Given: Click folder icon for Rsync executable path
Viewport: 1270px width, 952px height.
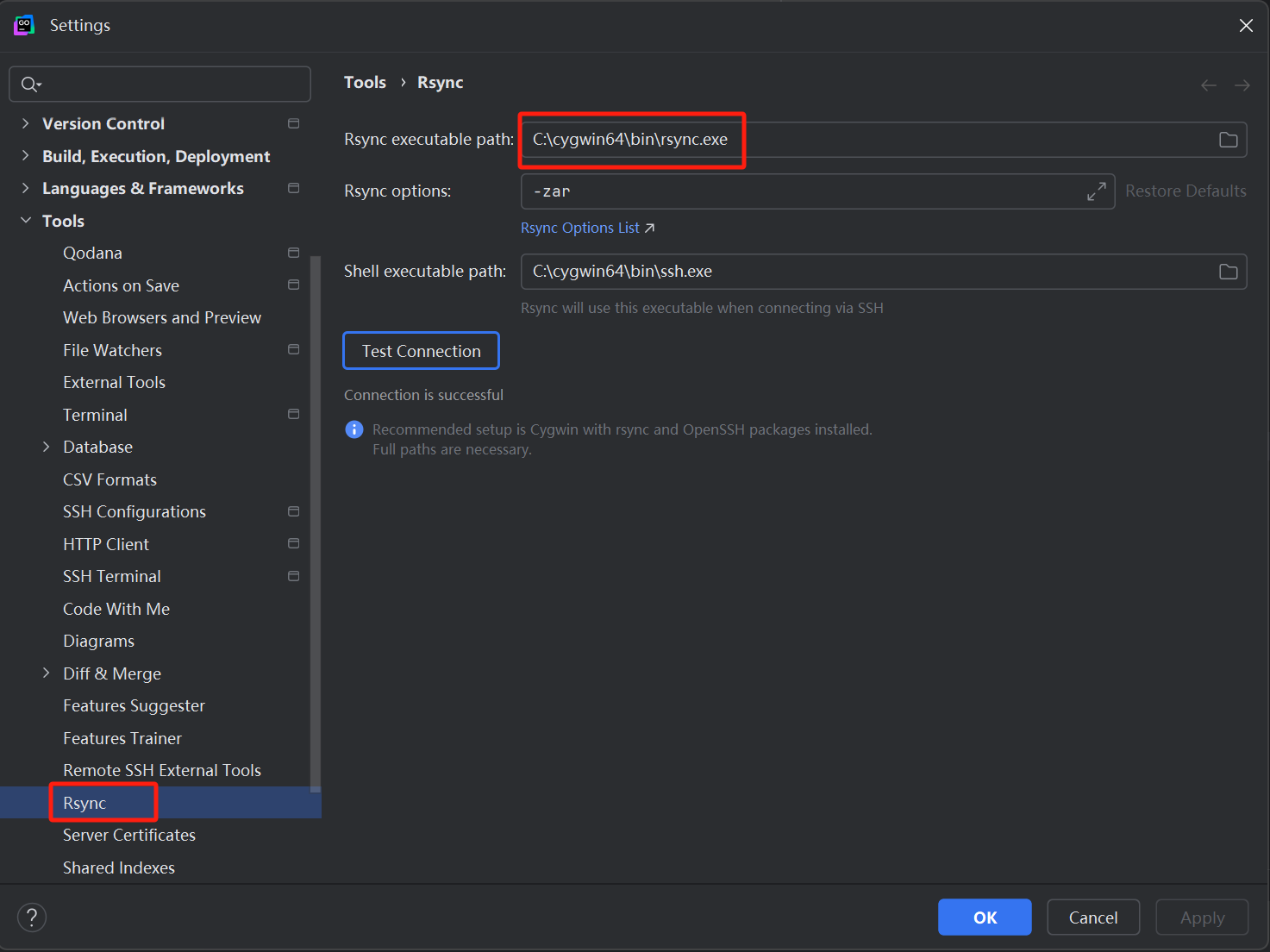Looking at the screenshot, I should [x=1228, y=140].
